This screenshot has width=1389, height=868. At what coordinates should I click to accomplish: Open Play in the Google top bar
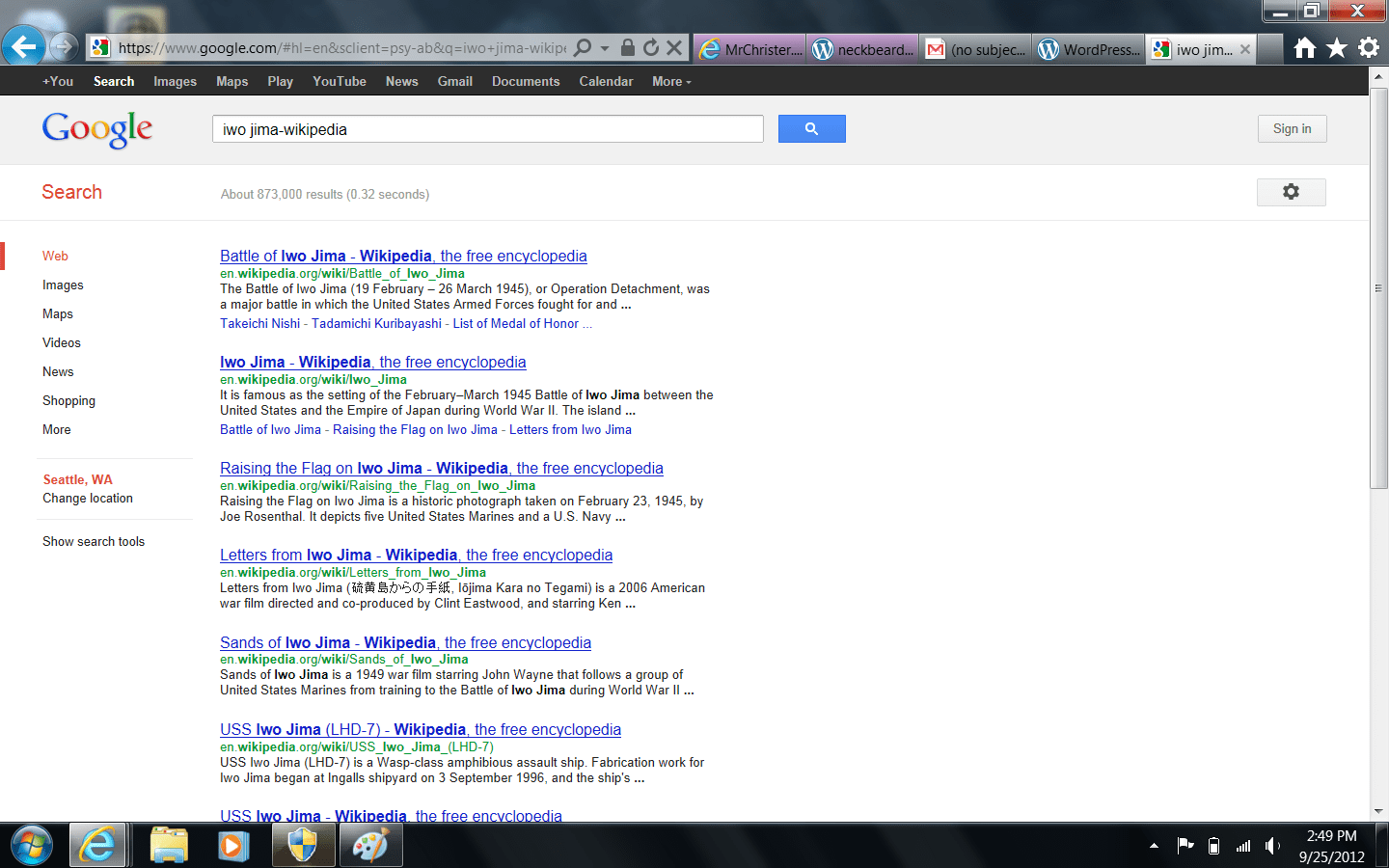(x=280, y=81)
